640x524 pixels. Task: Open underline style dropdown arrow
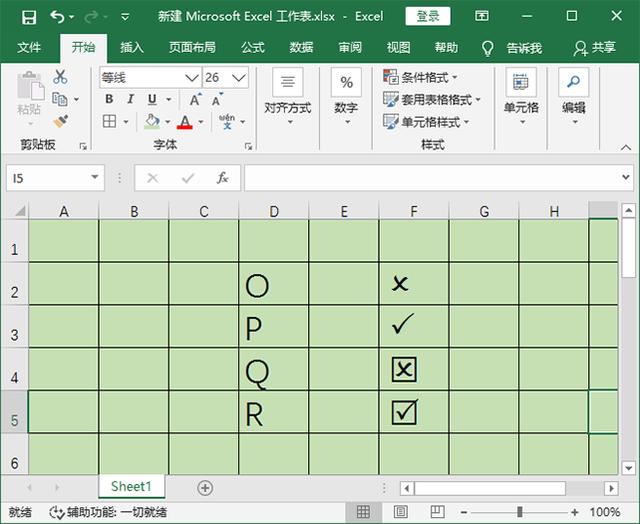(169, 99)
